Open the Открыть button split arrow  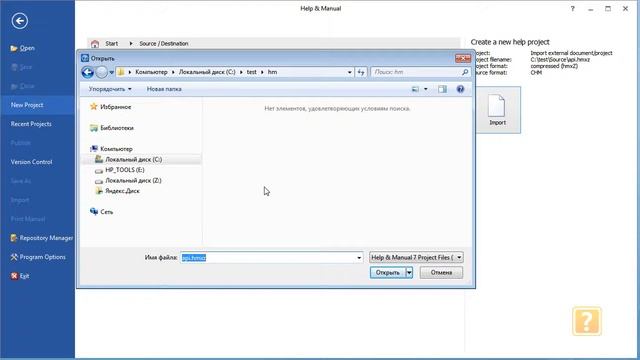(x=409, y=273)
